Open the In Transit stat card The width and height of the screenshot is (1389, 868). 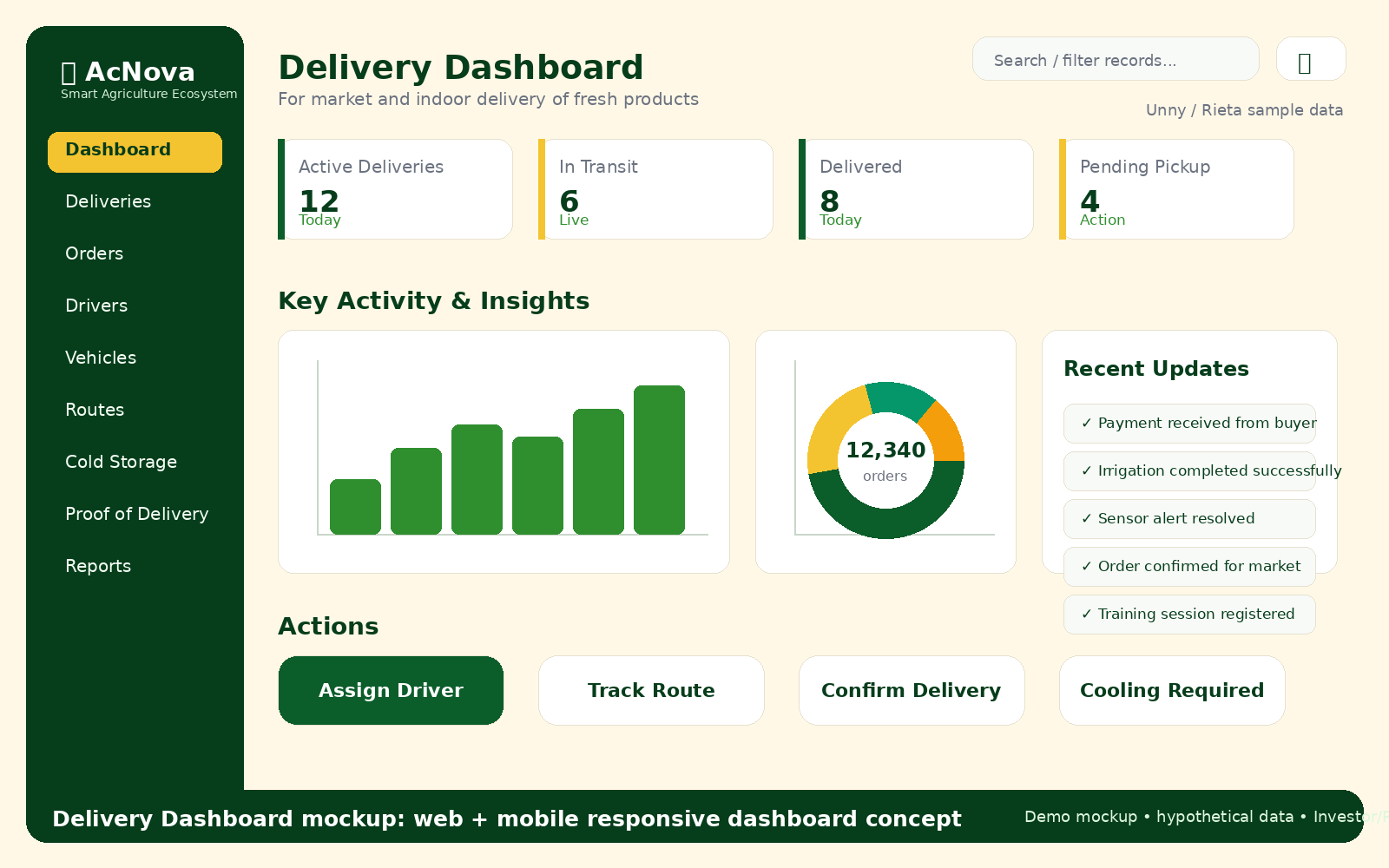(655, 189)
